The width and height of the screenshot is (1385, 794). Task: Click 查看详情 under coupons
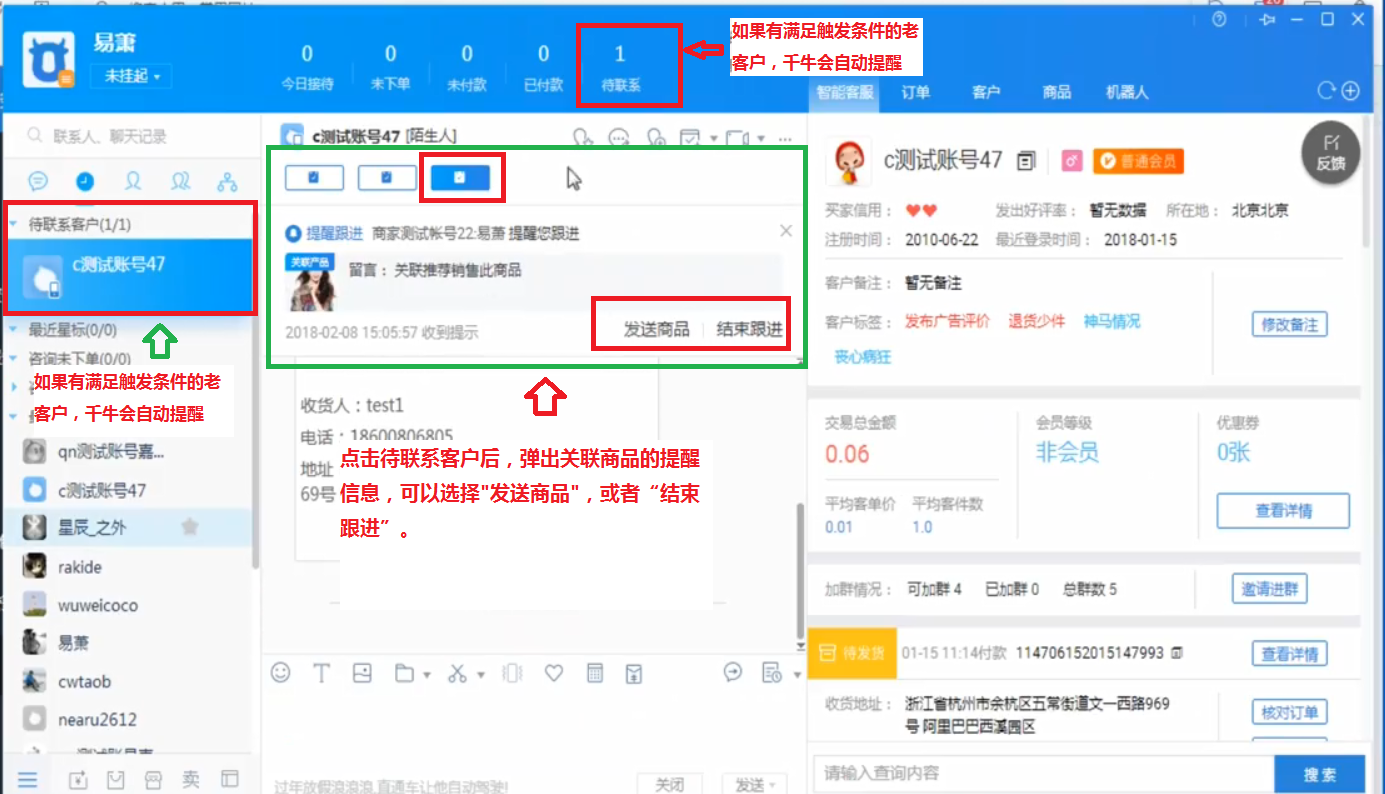[1283, 511]
